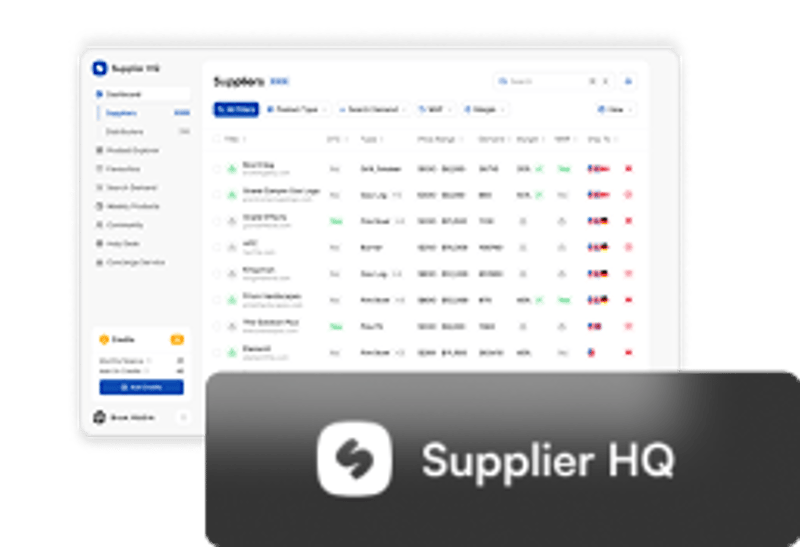The image size is (800, 547).
Task: Click the orange badge in Credits card
Action: coord(177,339)
